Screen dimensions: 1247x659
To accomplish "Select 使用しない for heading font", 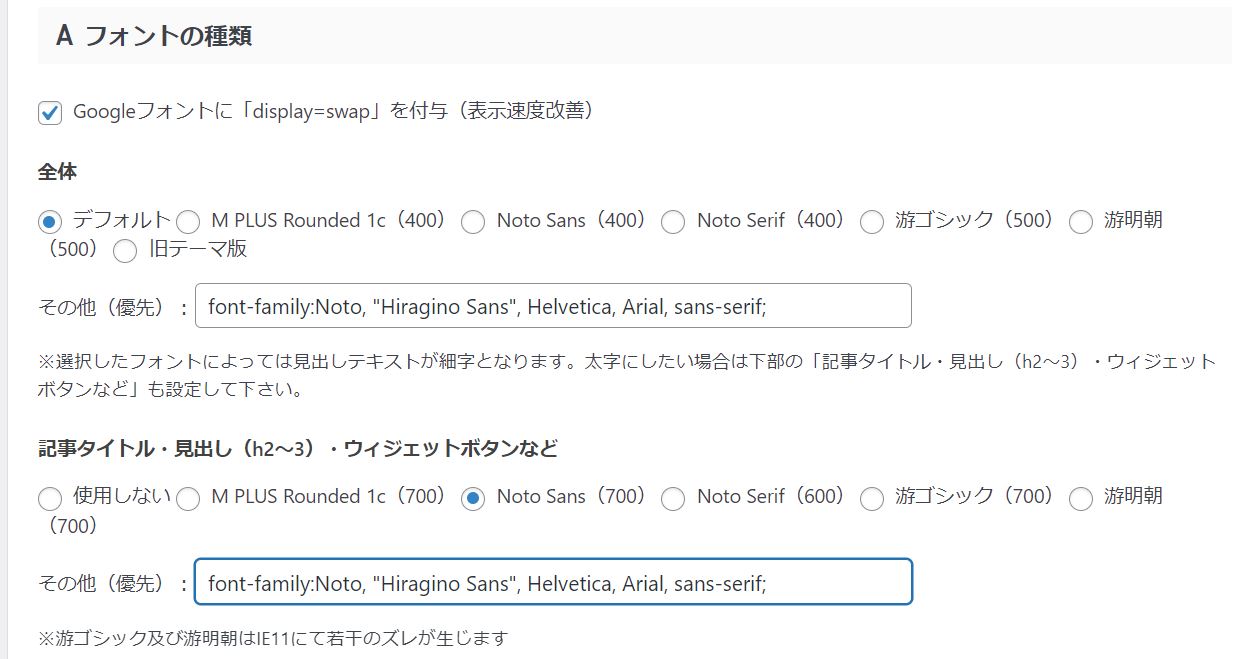I will pos(50,497).
